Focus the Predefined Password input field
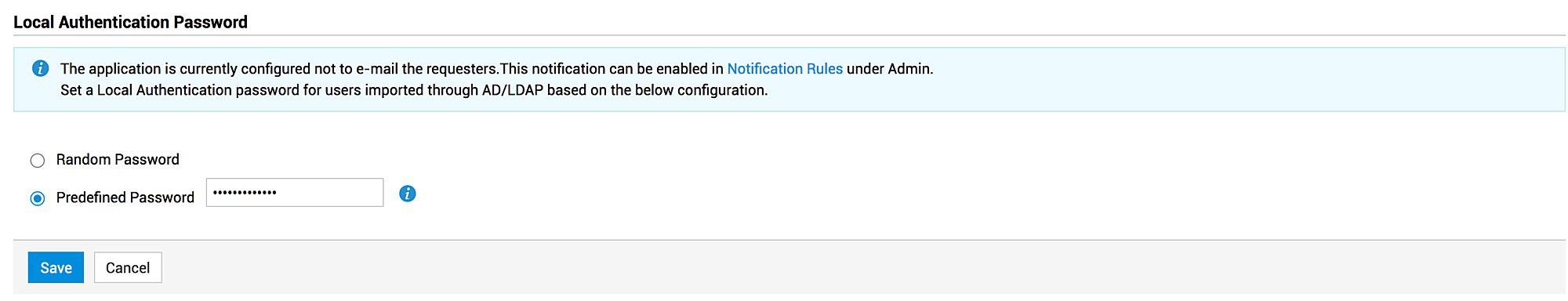This screenshot has width=1568, height=301. [x=295, y=193]
